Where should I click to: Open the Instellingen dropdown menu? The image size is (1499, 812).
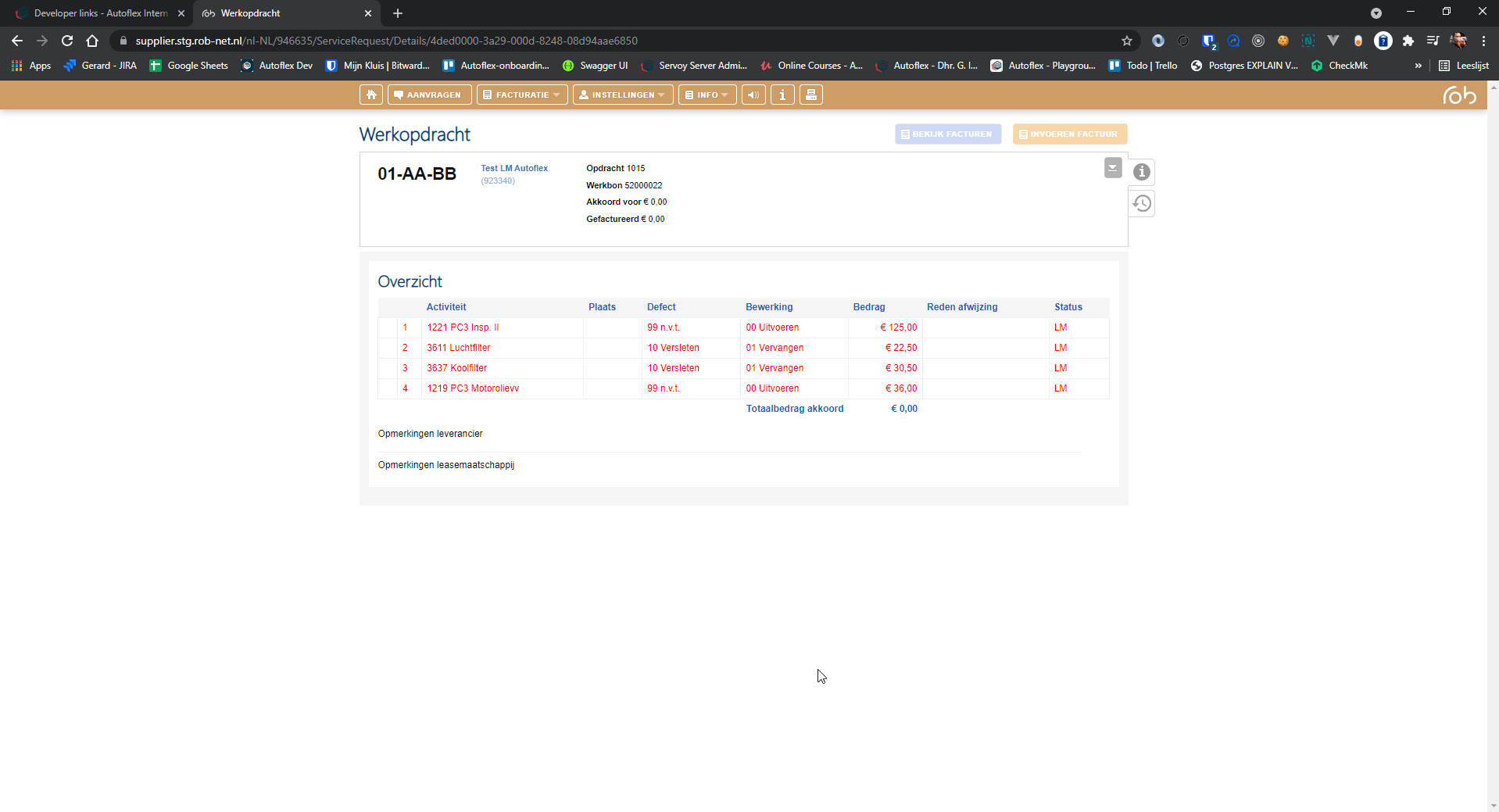[x=622, y=95]
